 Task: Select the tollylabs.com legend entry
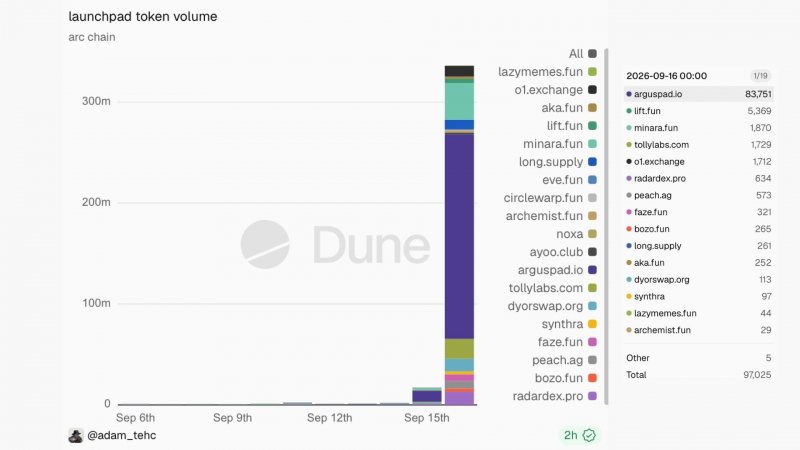pyautogui.click(x=553, y=288)
